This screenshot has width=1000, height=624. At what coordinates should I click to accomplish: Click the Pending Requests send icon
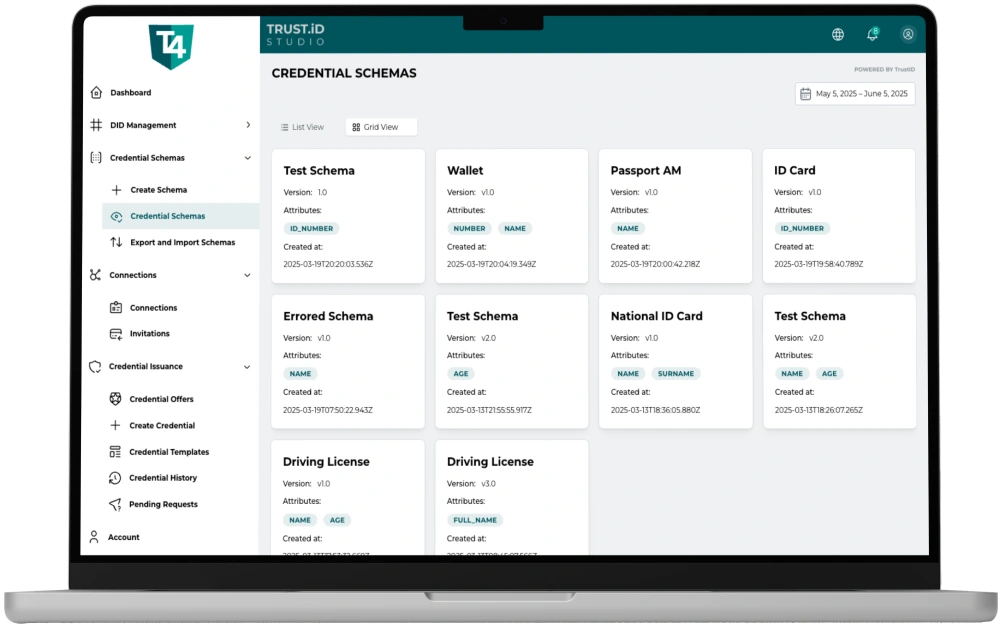(x=116, y=504)
